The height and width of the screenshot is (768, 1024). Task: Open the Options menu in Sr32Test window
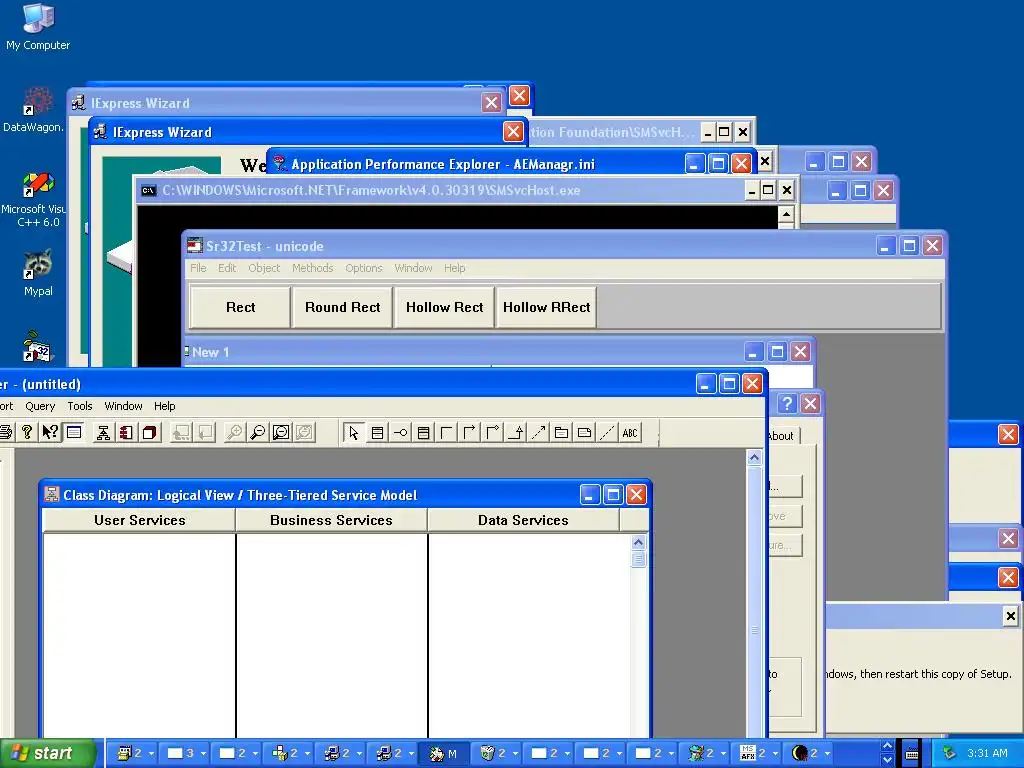364,268
